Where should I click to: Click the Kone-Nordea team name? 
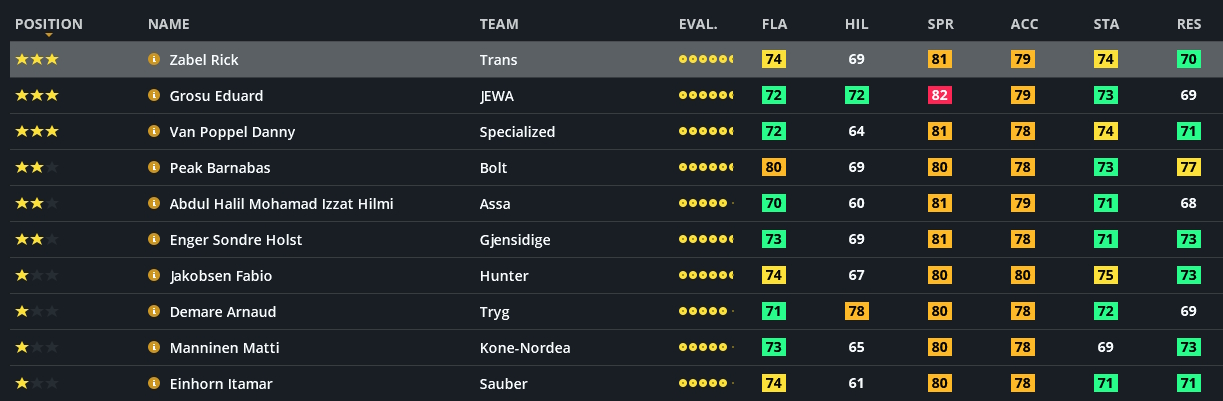(x=524, y=348)
